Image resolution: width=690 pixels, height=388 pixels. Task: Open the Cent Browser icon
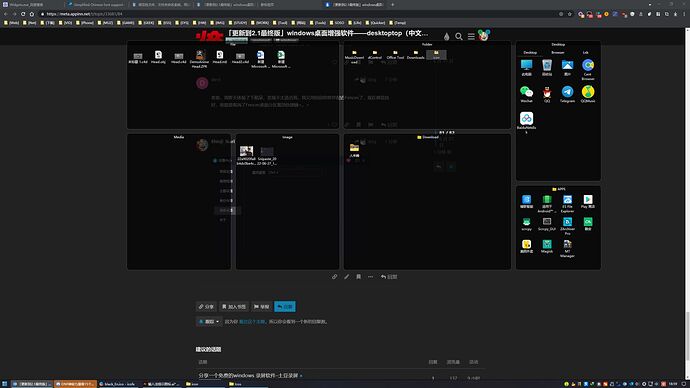point(588,66)
